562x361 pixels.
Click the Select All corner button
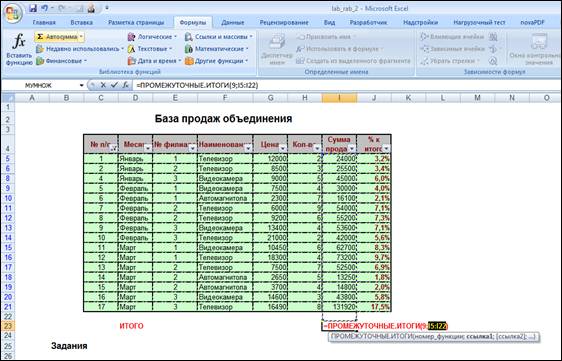click(x=8, y=98)
